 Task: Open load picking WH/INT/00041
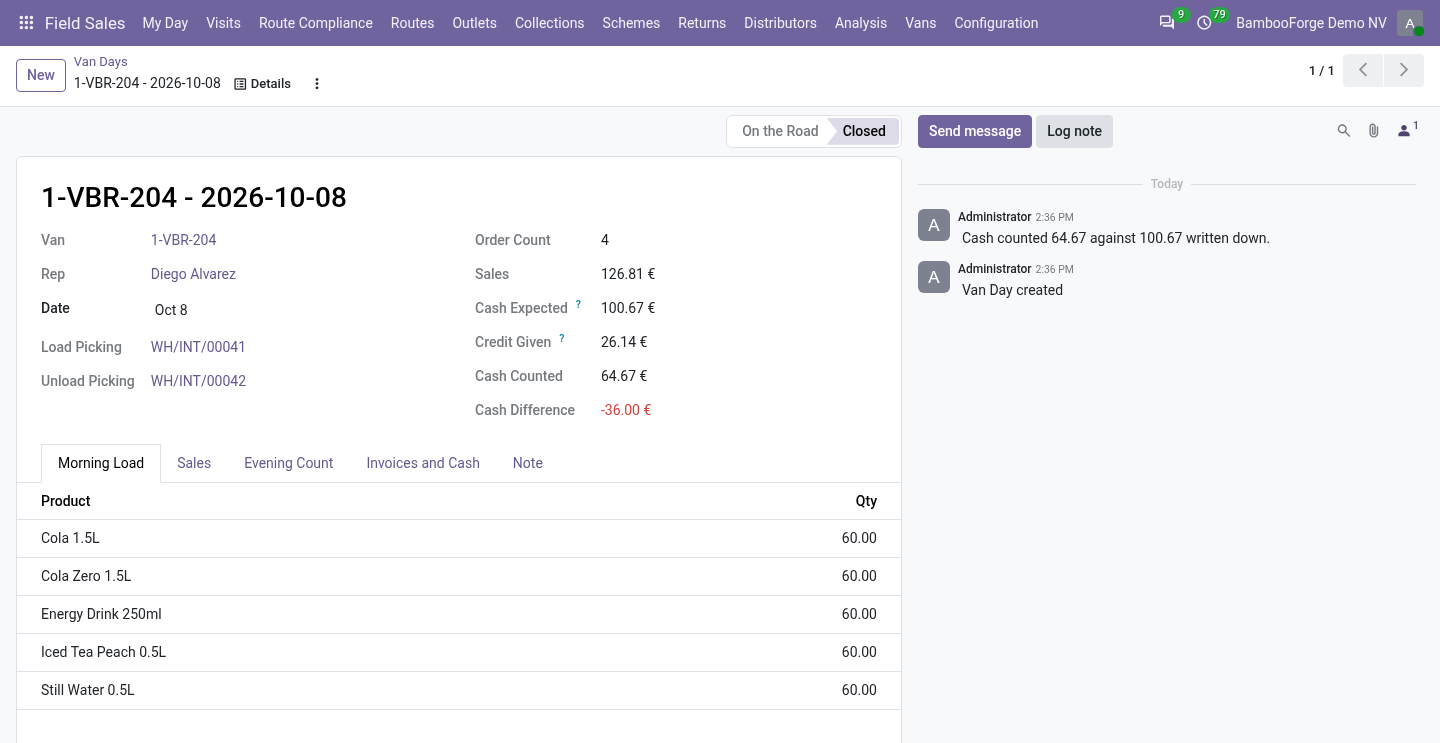pos(198,347)
